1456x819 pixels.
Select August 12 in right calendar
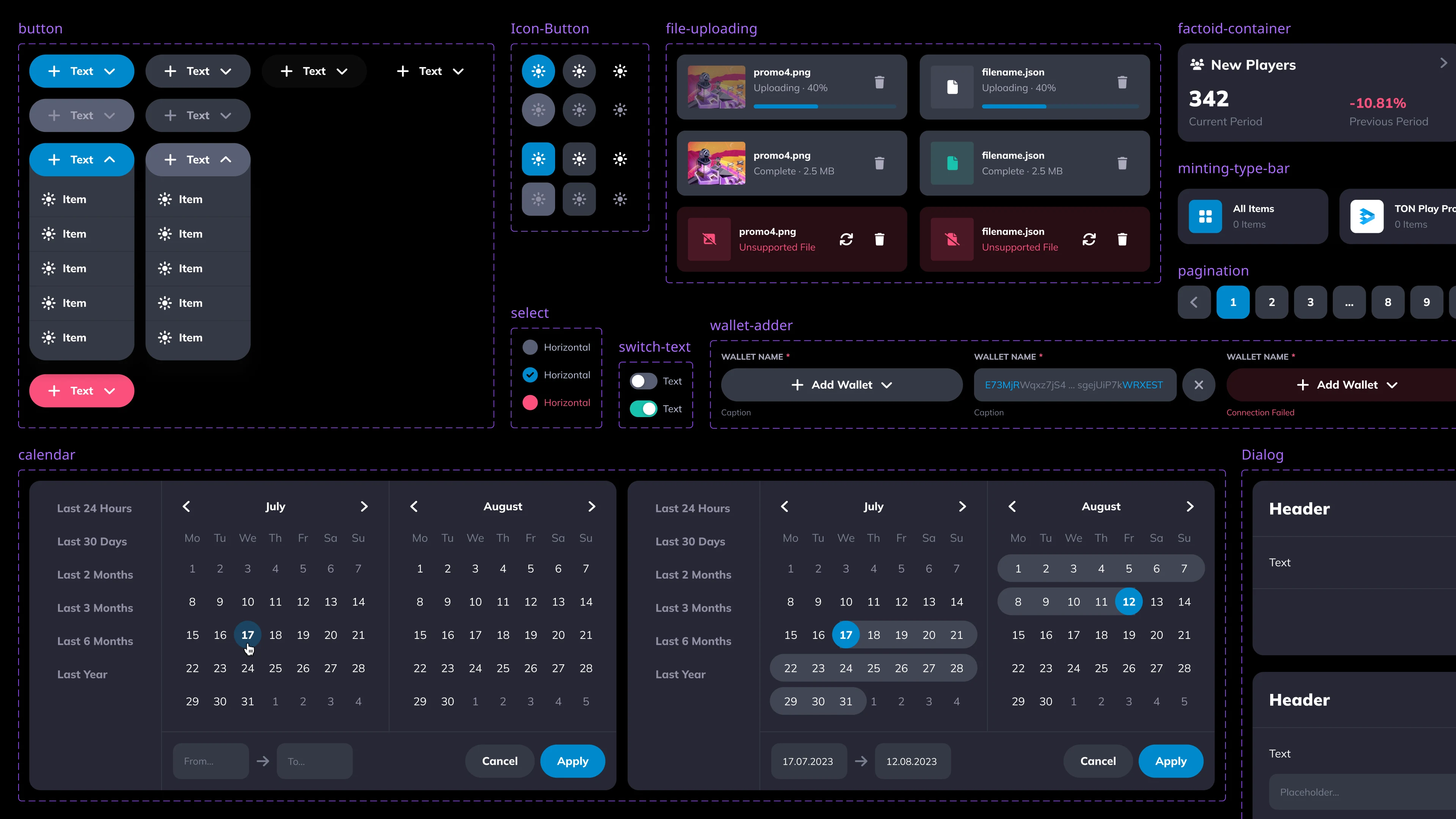click(x=1129, y=602)
